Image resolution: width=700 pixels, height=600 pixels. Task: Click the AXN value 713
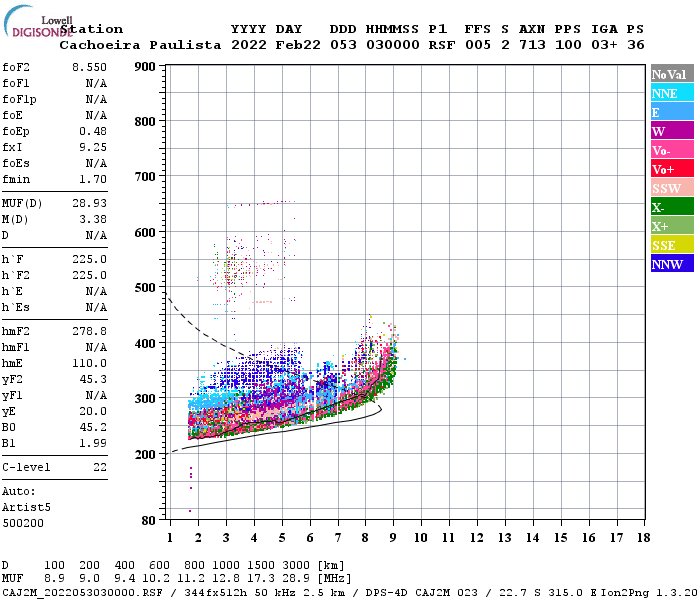pos(532,45)
